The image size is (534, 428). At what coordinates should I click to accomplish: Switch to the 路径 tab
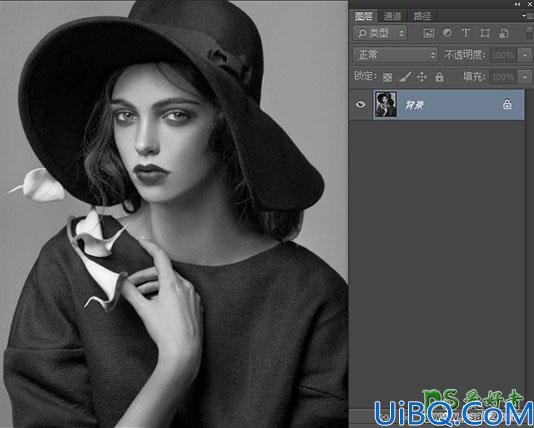pyautogui.click(x=422, y=16)
